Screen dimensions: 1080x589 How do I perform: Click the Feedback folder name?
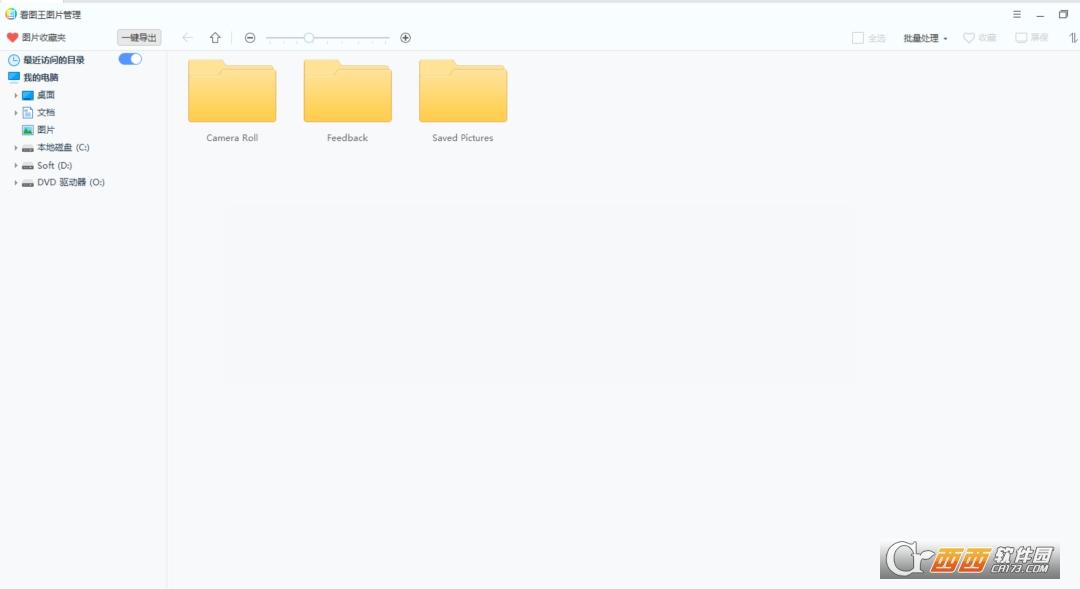pos(347,138)
